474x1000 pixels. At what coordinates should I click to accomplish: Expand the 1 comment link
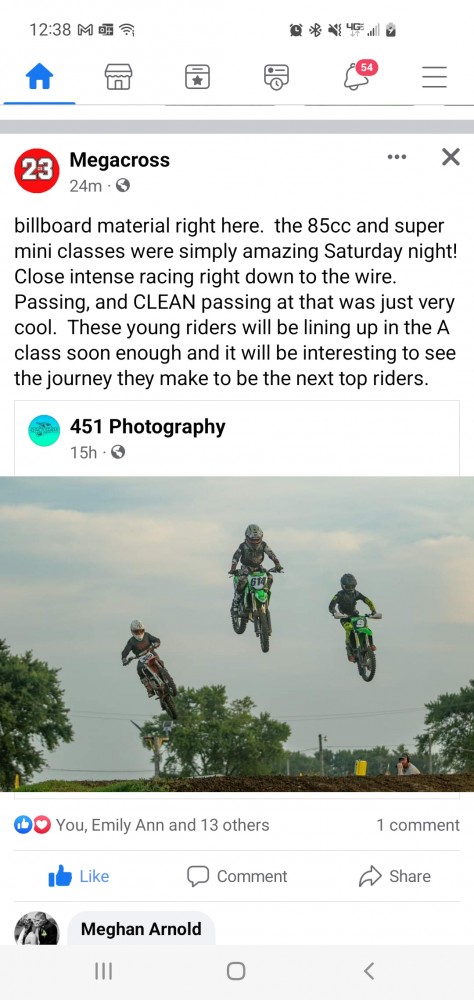(418, 825)
